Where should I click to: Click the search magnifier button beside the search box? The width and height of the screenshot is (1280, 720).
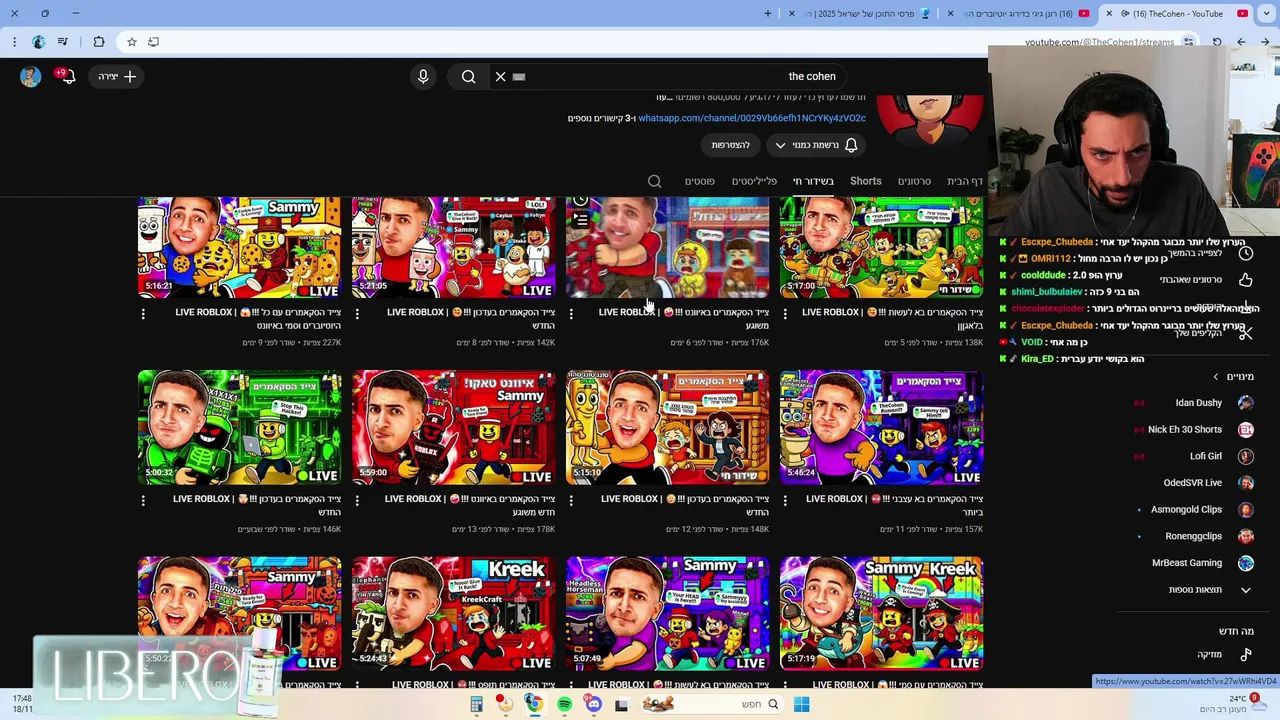pos(468,77)
